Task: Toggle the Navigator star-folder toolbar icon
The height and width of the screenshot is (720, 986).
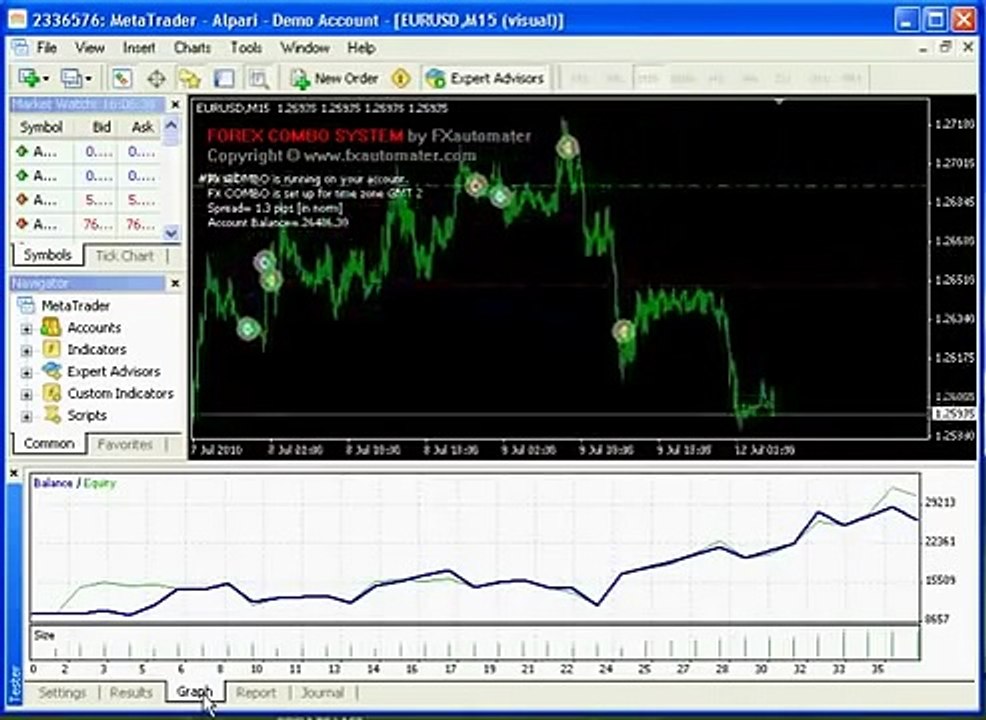Action: click(x=189, y=79)
